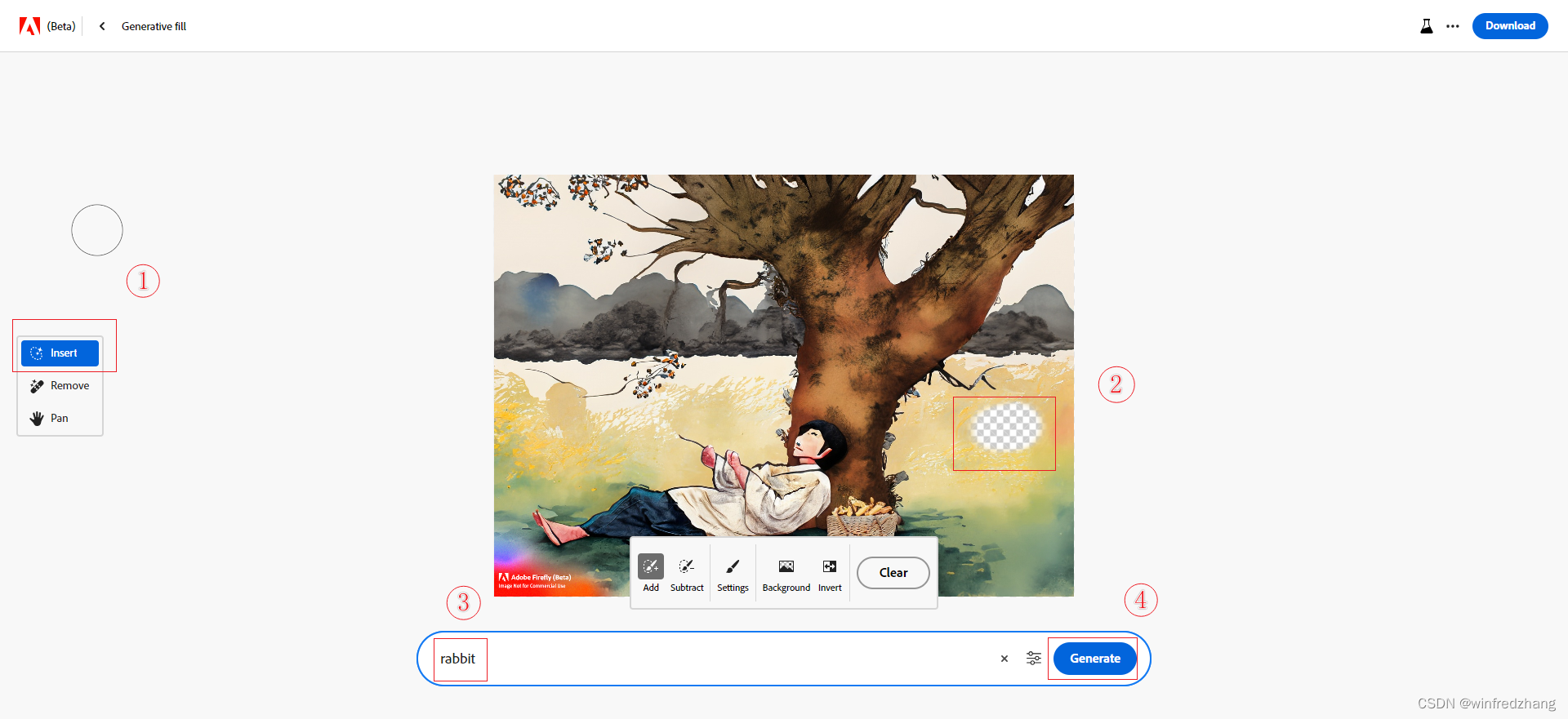Select the Insert tool
1568x719 pixels.
click(x=60, y=353)
